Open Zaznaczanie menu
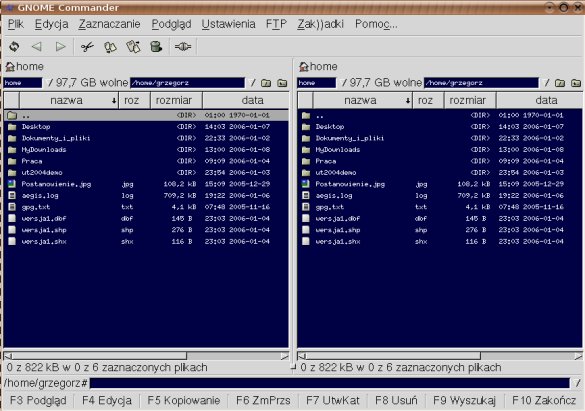Screen dimensions: 585x411 pos(109,24)
